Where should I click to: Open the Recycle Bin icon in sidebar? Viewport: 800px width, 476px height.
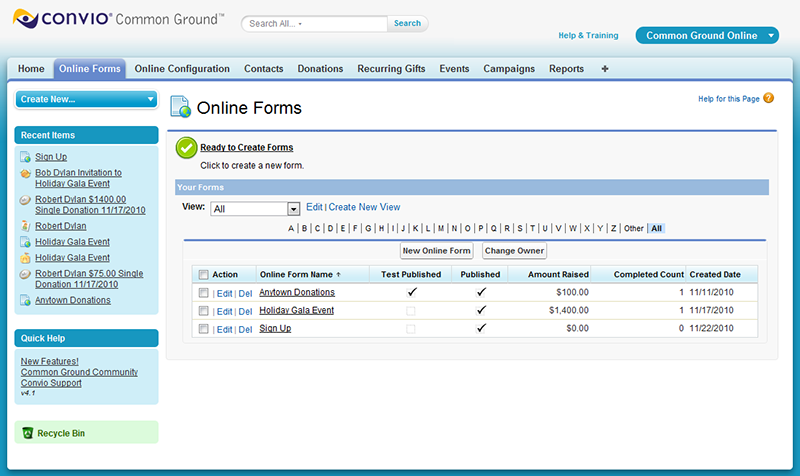[x=27, y=433]
